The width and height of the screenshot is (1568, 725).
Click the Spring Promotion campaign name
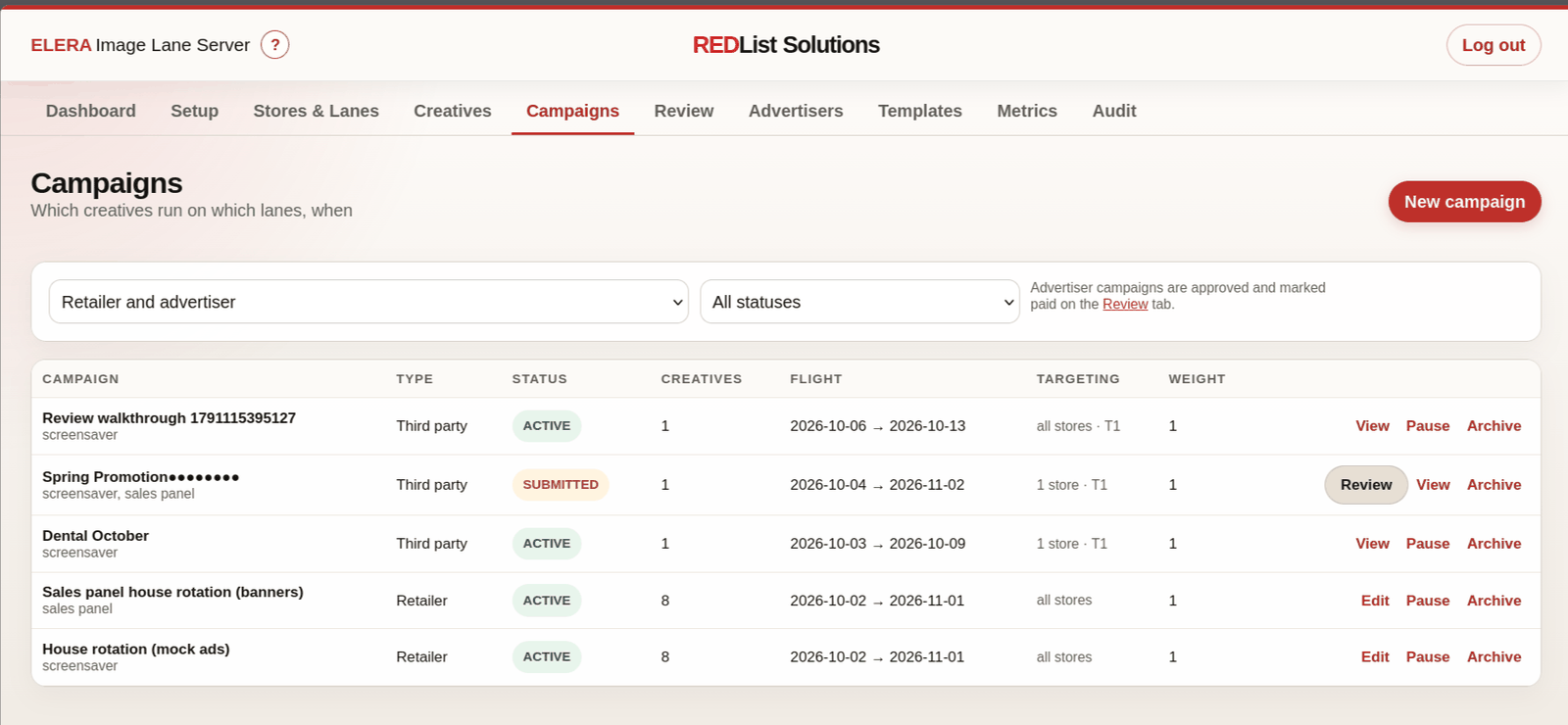140,477
